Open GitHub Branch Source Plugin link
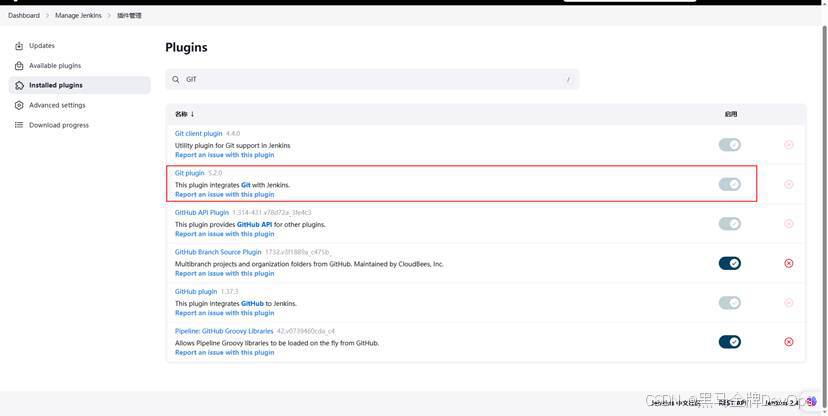The height and width of the screenshot is (416, 828). pos(218,252)
